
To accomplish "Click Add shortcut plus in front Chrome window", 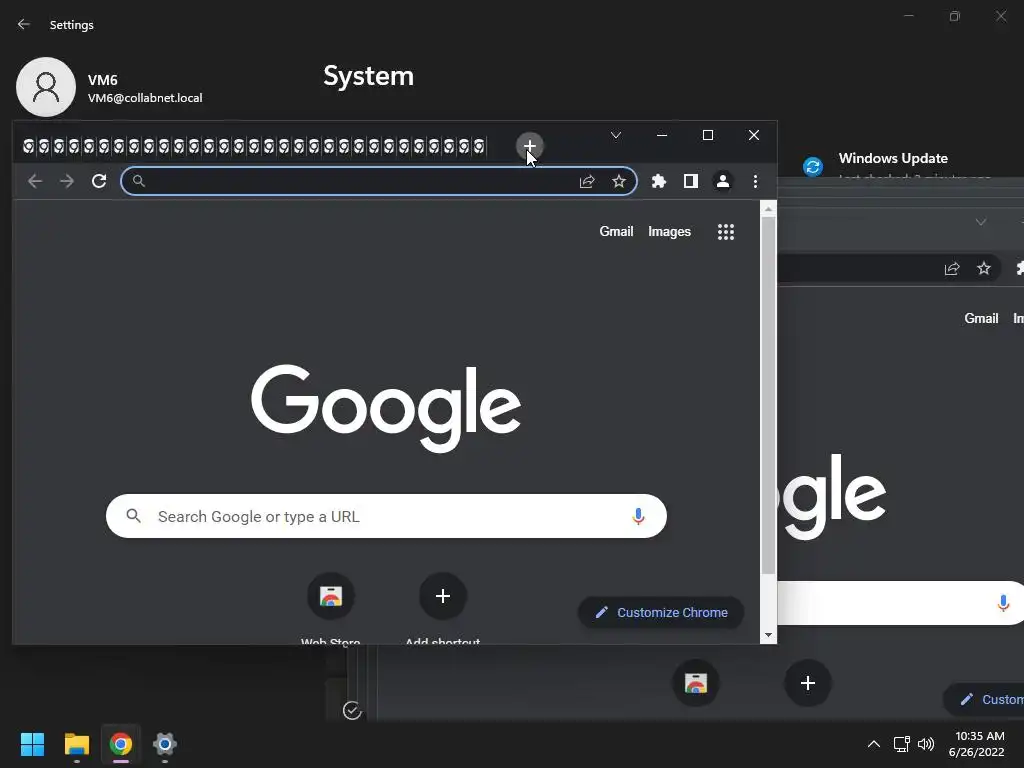I will tap(443, 596).
